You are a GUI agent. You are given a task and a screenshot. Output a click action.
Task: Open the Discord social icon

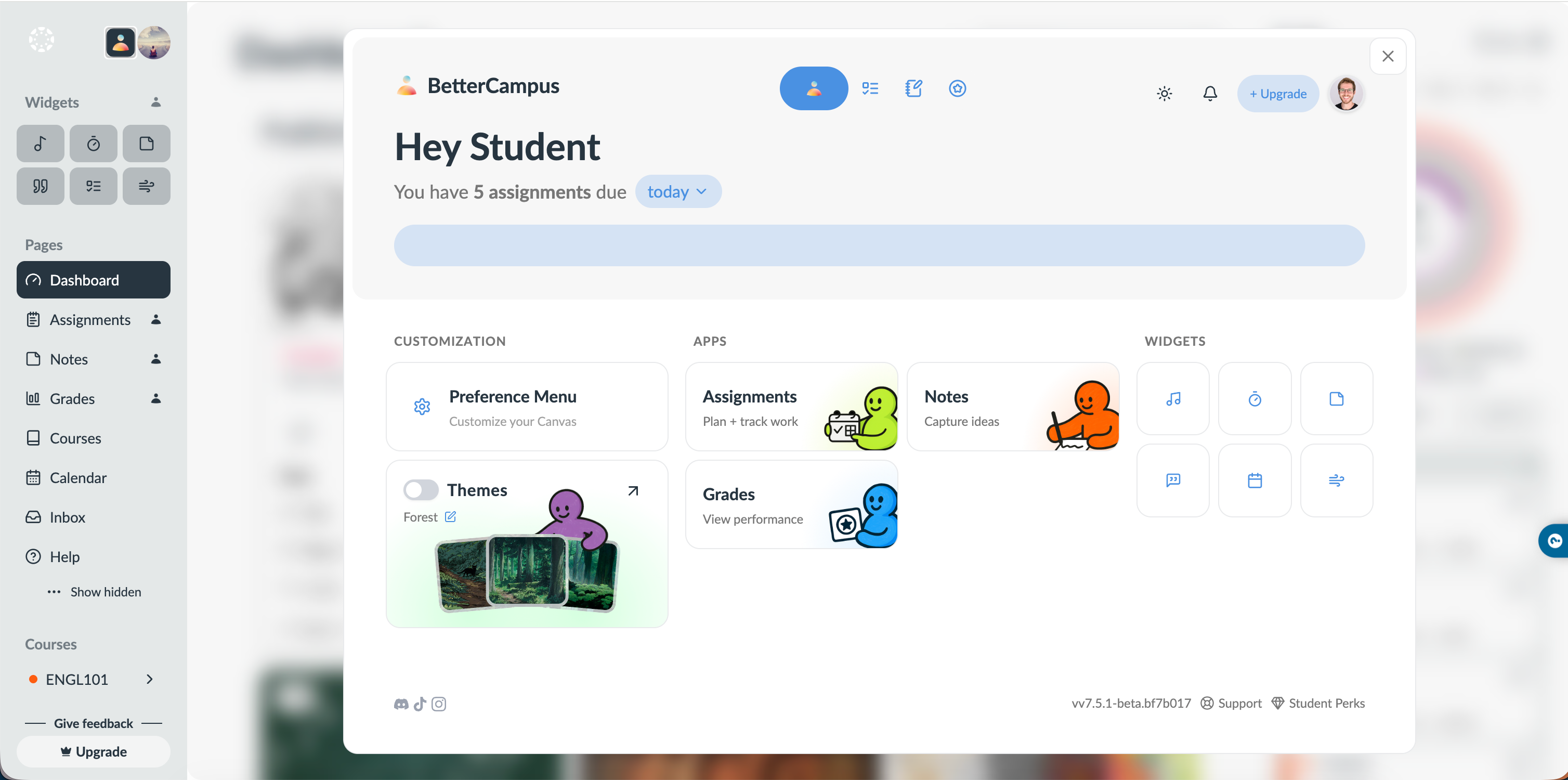400,704
